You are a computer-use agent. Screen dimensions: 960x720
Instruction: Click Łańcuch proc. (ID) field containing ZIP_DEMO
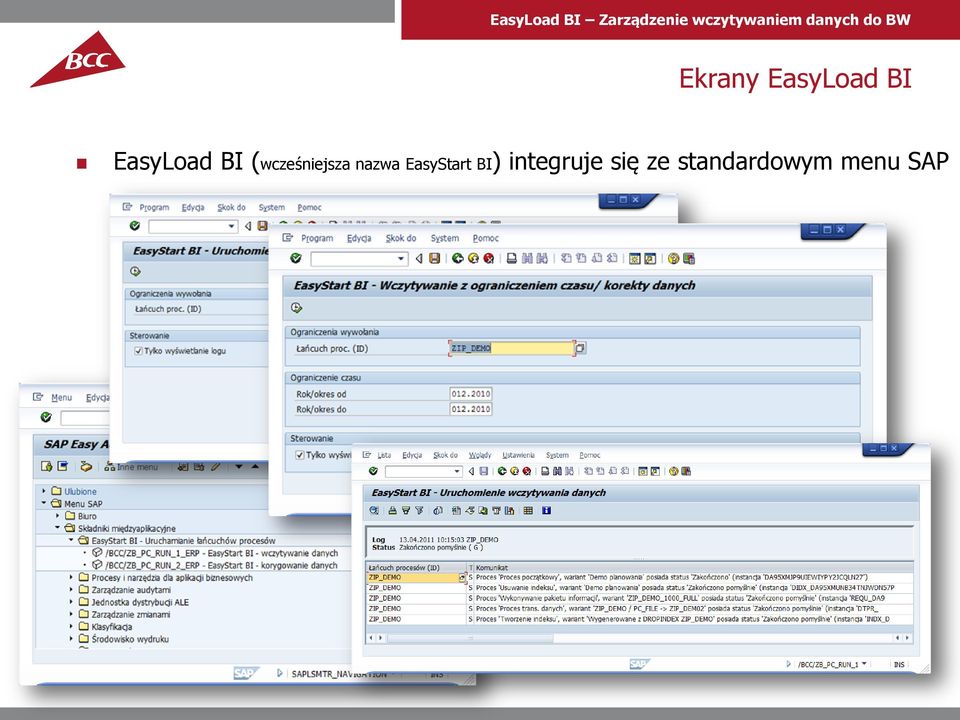pyautogui.click(x=512, y=348)
